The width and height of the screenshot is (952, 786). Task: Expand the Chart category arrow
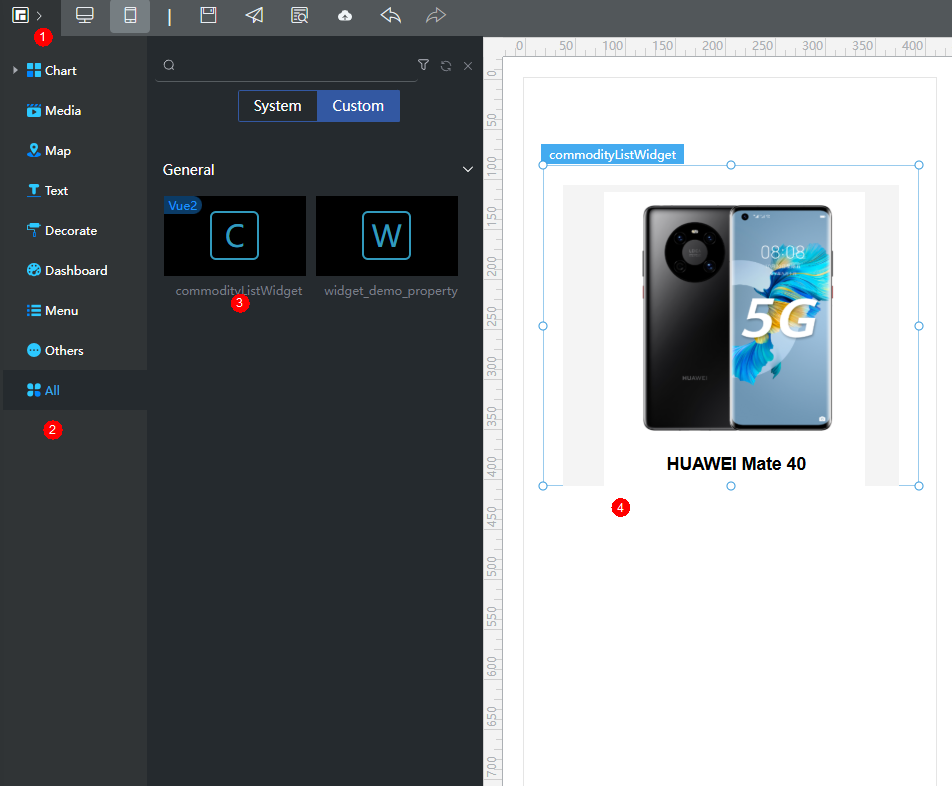(x=15, y=70)
